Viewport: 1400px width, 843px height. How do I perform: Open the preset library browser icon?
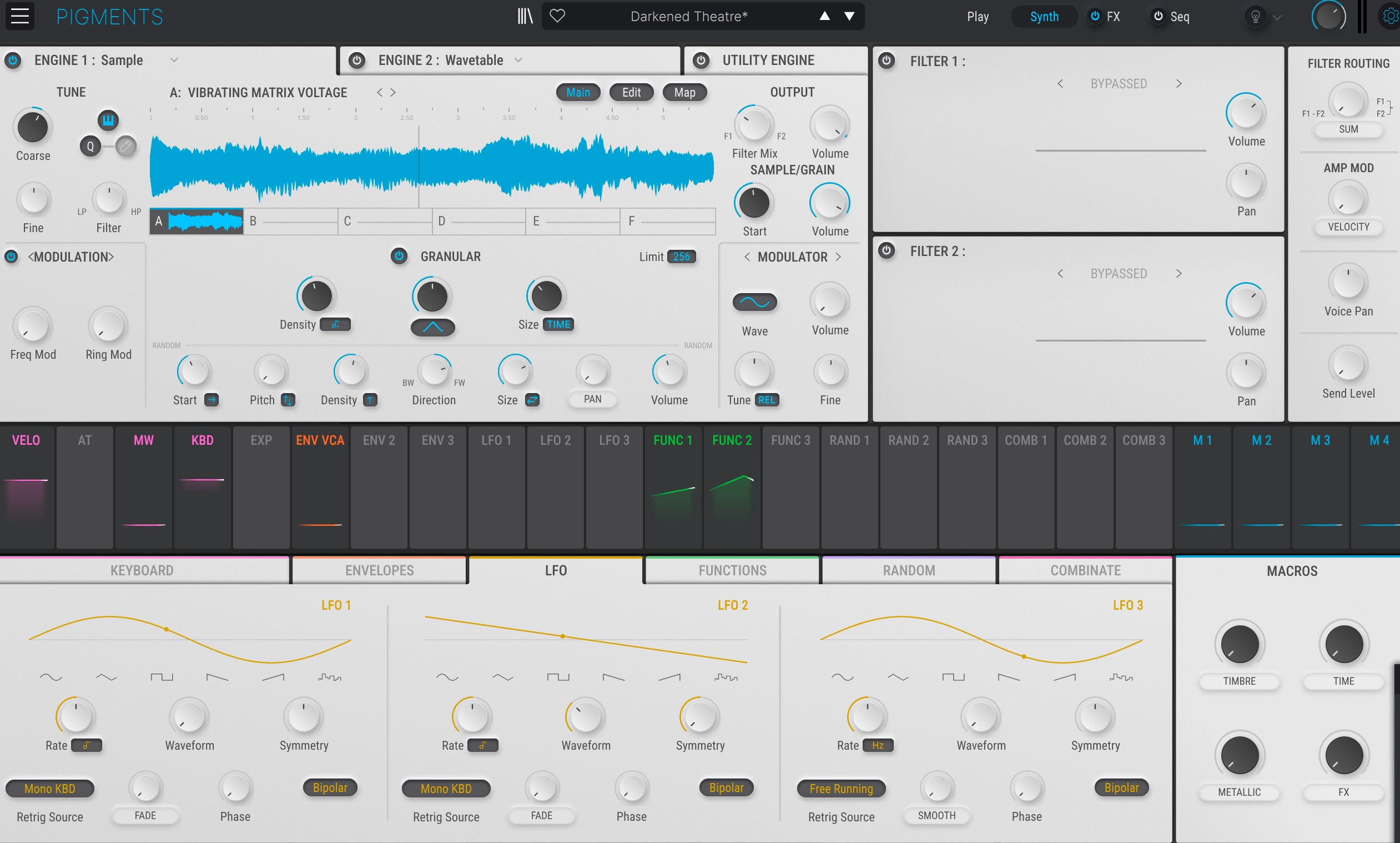(x=525, y=16)
